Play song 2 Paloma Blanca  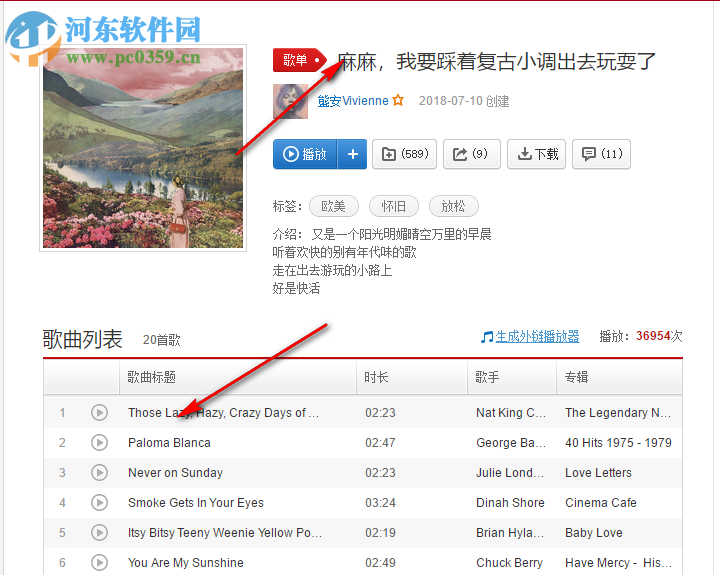[x=99, y=442]
